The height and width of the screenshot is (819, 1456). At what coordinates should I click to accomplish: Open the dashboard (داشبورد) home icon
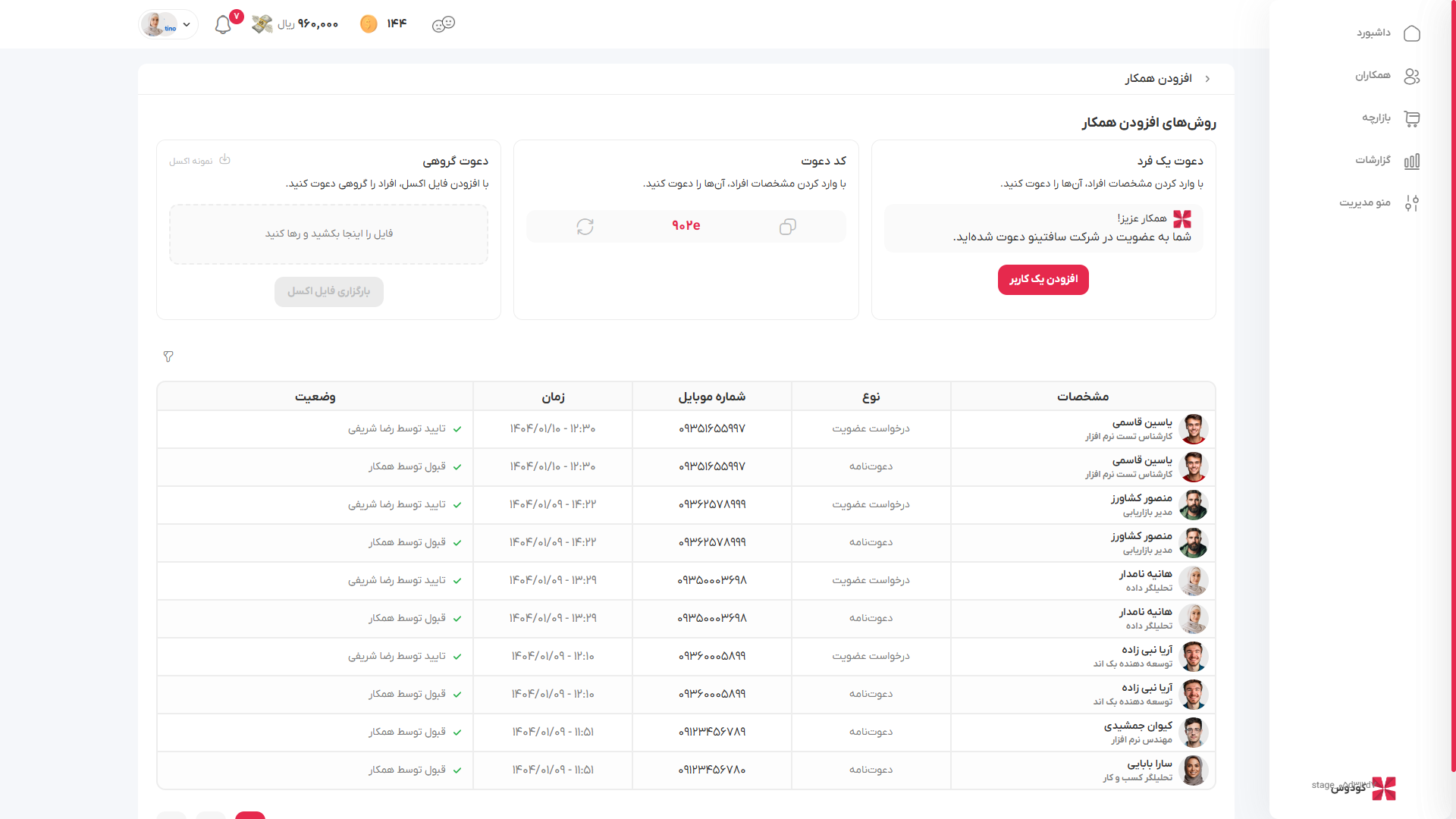(1411, 33)
